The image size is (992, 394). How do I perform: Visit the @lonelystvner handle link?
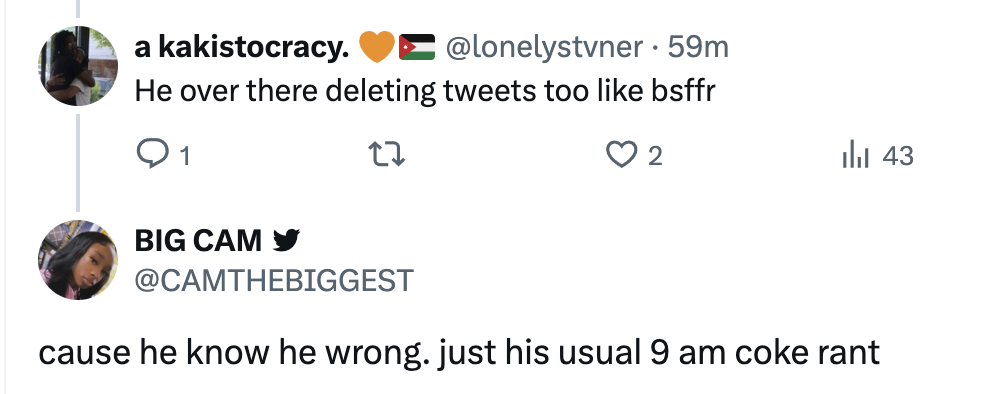click(545, 47)
